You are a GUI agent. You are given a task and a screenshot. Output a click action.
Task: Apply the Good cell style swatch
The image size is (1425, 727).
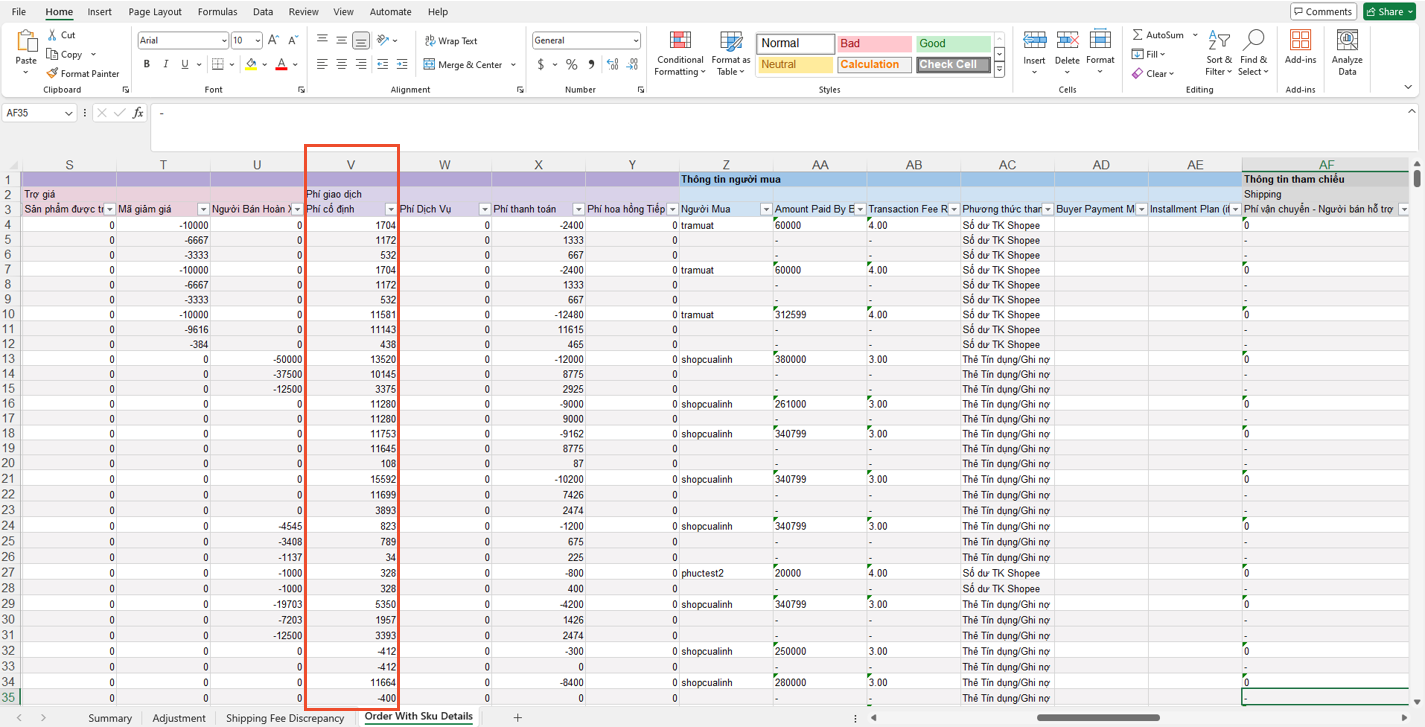[x=953, y=44]
